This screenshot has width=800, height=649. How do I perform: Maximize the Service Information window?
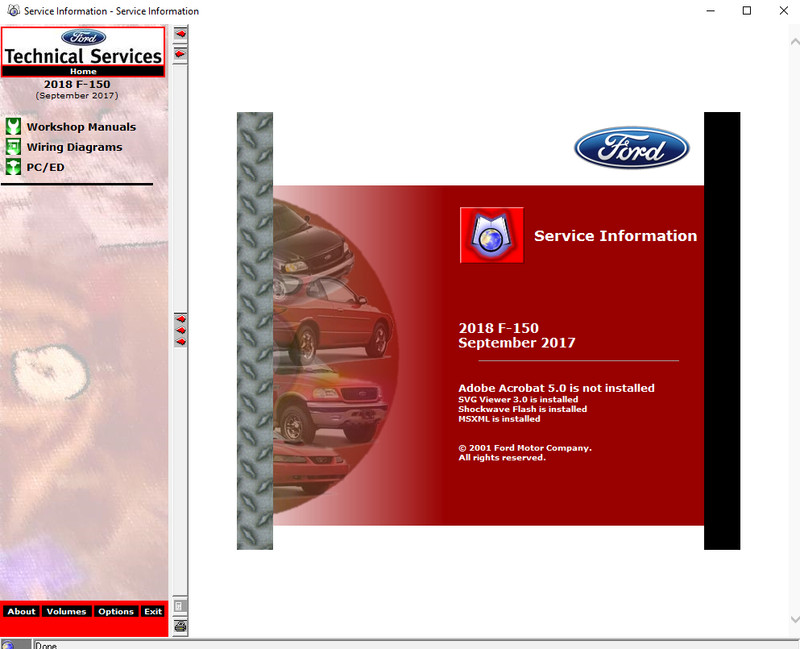[746, 11]
